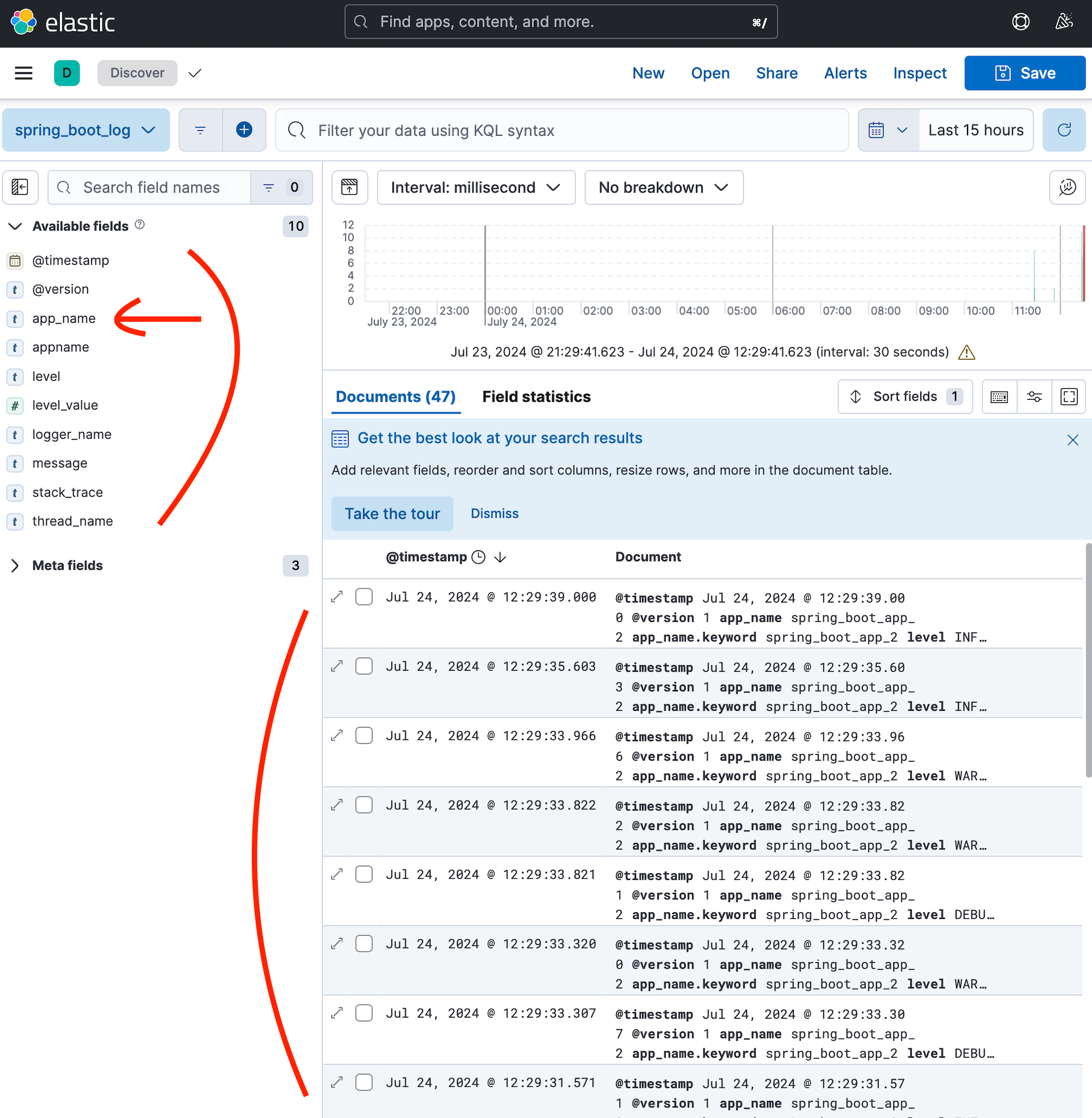Hide the chart with the toggle icon
Image resolution: width=1092 pixels, height=1118 pixels.
coord(349,188)
